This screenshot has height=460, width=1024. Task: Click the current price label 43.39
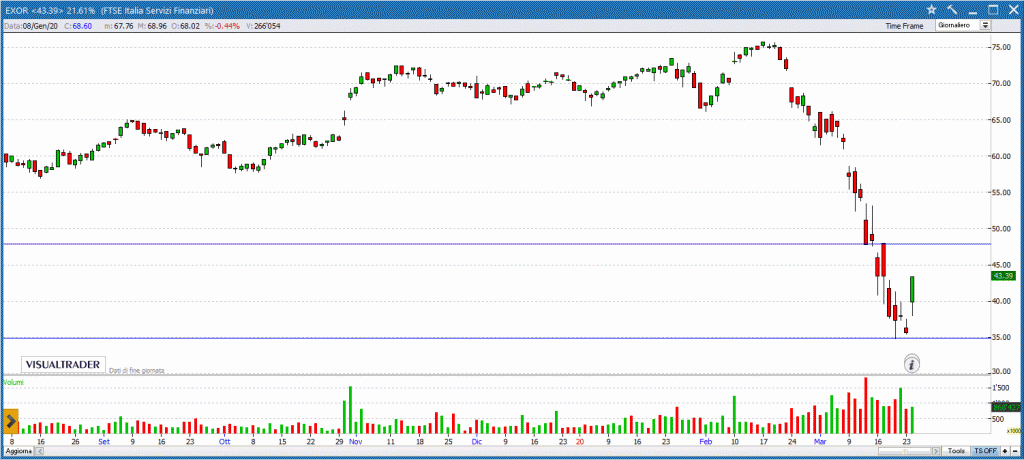pos(1002,276)
